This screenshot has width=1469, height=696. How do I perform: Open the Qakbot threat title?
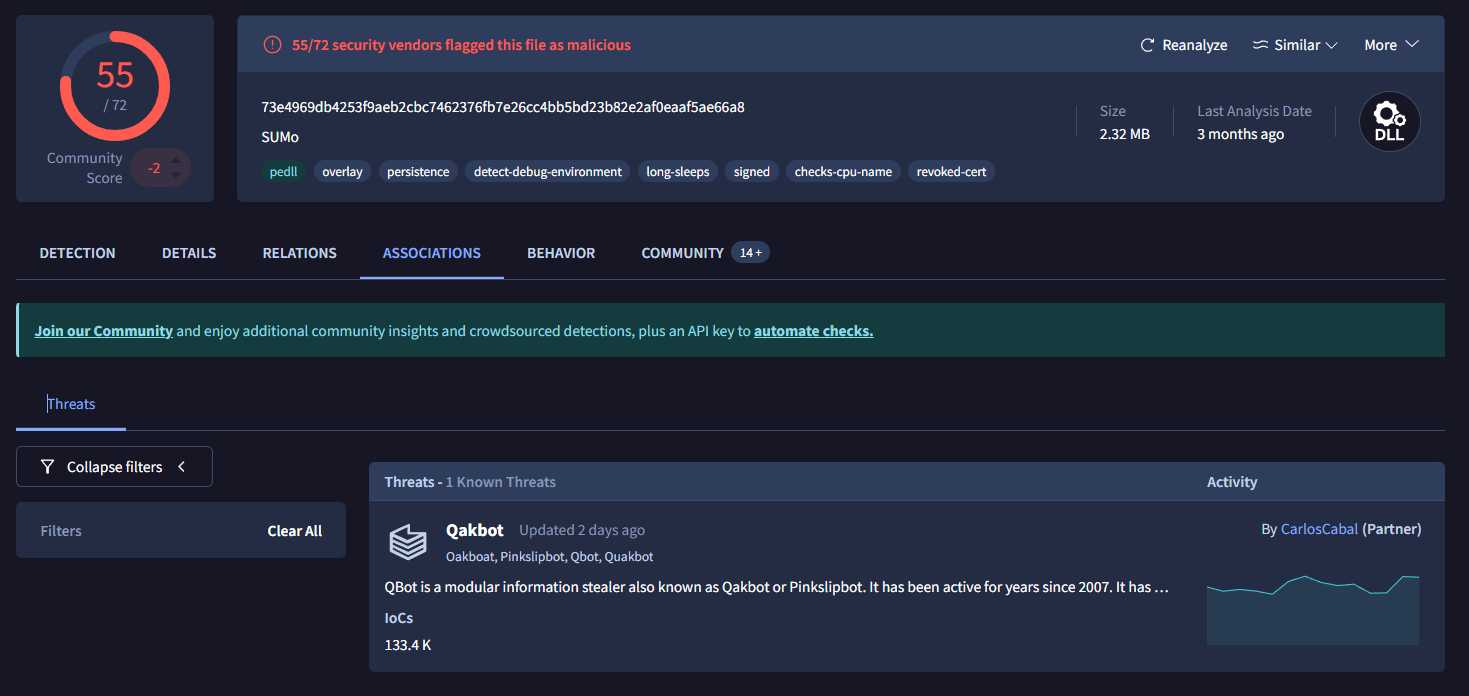[475, 530]
